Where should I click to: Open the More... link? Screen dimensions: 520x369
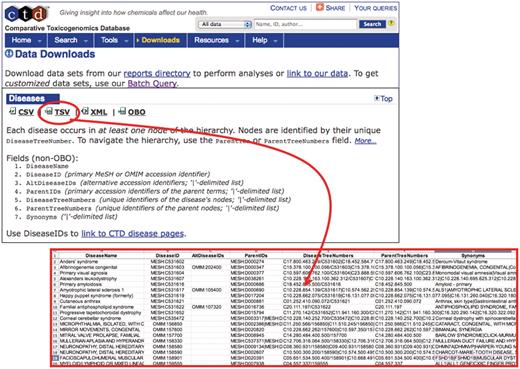coord(365,141)
